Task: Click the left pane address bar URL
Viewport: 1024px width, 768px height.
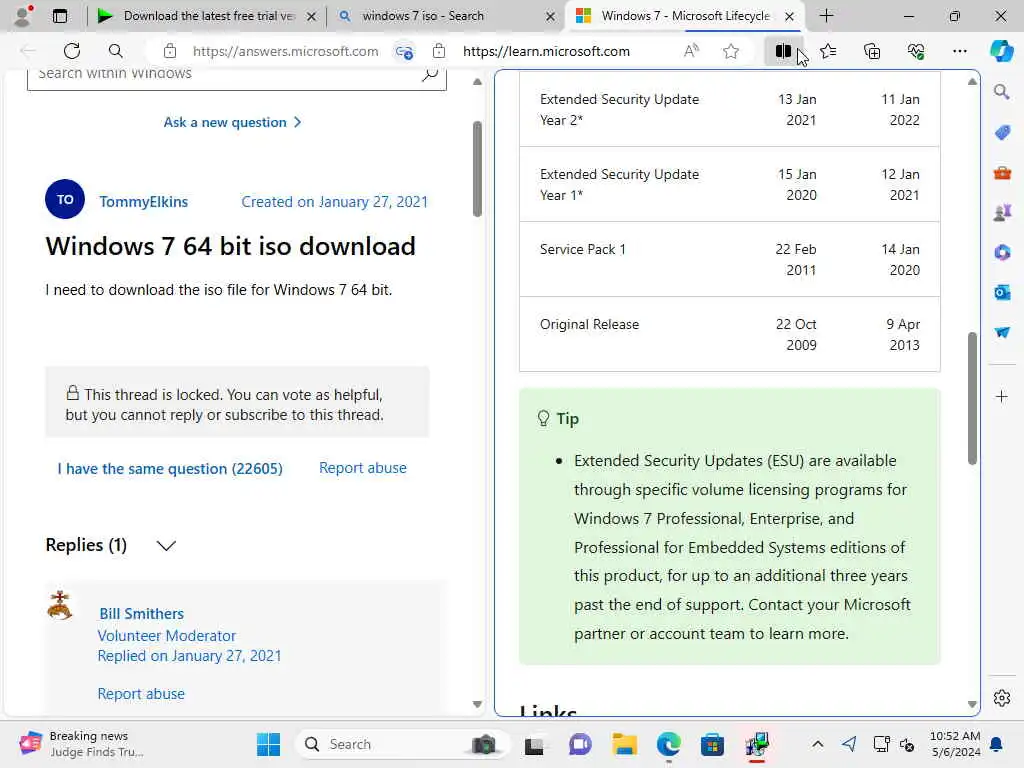Action: pyautogui.click(x=285, y=51)
